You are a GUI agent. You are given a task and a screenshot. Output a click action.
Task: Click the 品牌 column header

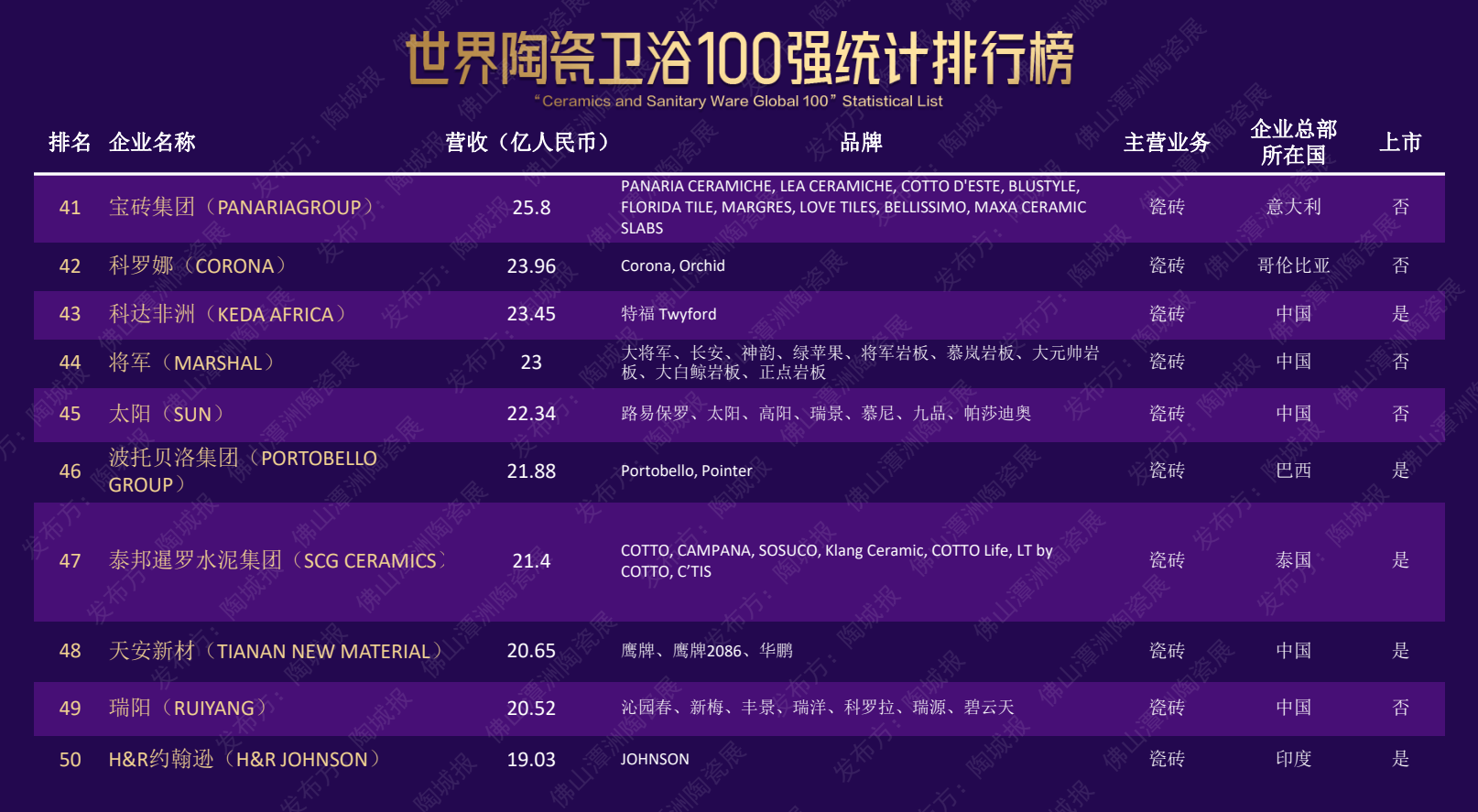(861, 143)
